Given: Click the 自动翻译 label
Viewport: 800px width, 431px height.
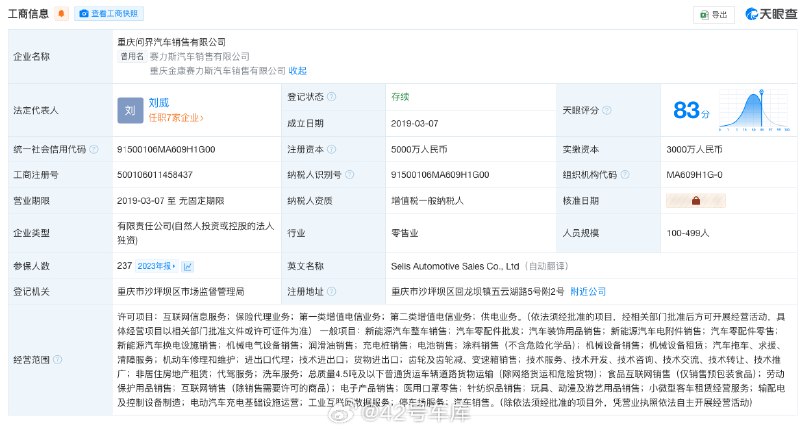Looking at the screenshot, I should coord(546,266).
